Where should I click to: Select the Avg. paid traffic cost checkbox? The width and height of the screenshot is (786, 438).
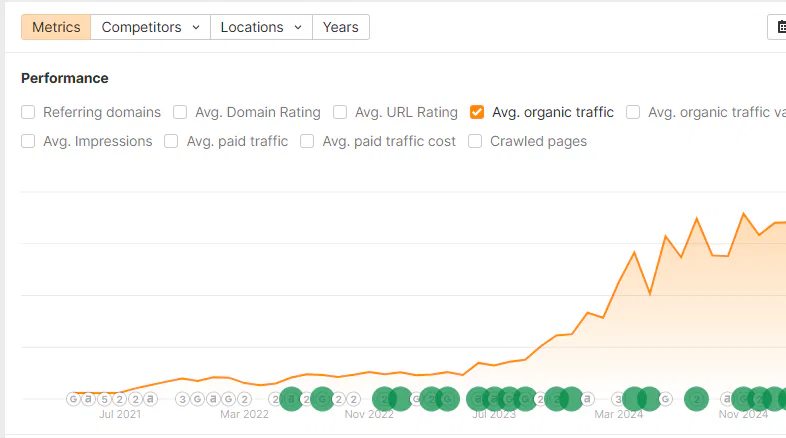coord(307,141)
